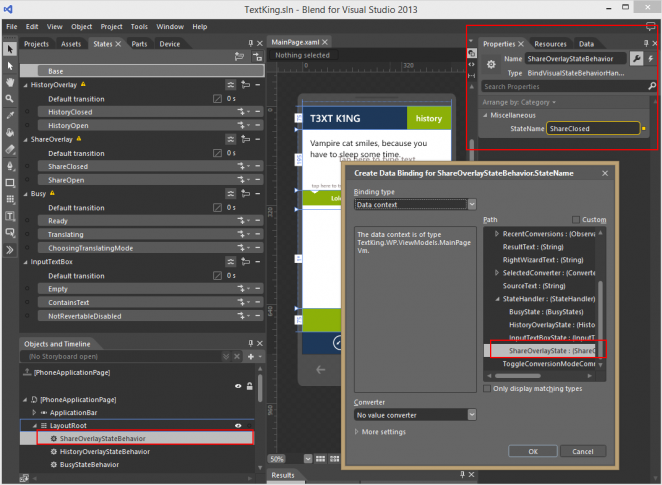Collapse the Miscellaneous category
Screen dimensions: 662x485
click(485, 115)
